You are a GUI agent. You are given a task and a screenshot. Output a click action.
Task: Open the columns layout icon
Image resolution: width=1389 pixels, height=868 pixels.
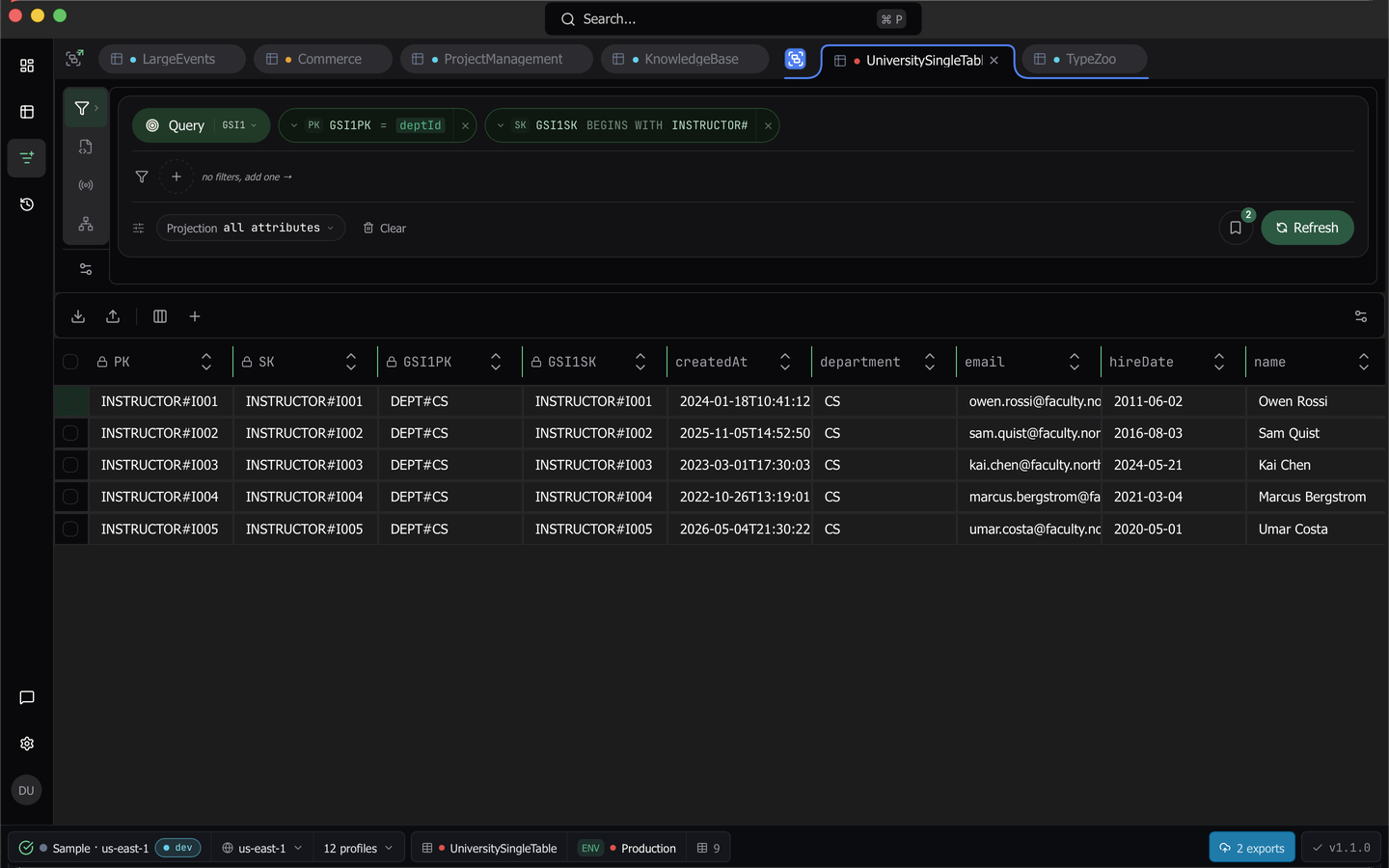click(x=160, y=316)
